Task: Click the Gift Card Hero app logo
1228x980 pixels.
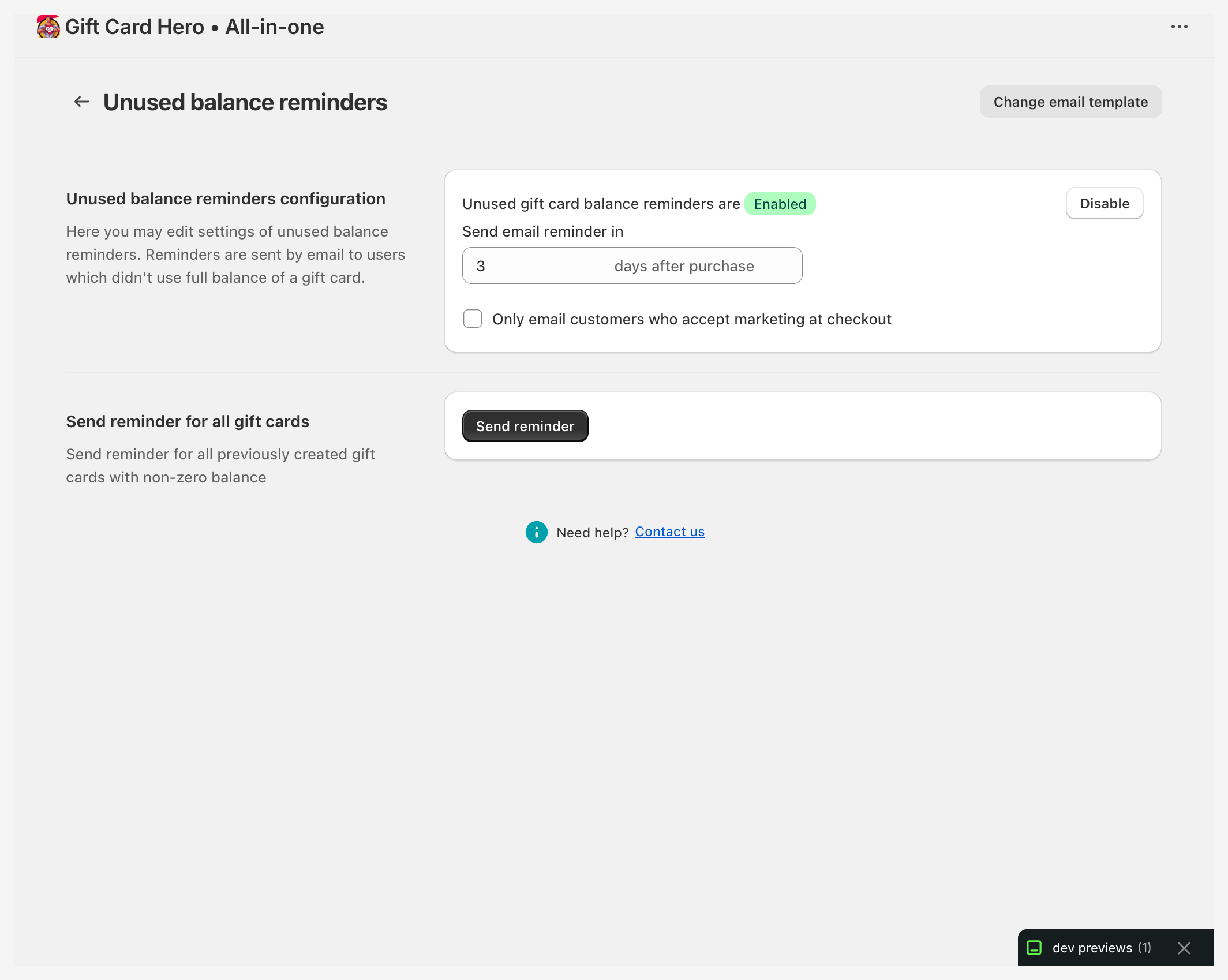Action: pos(48,27)
